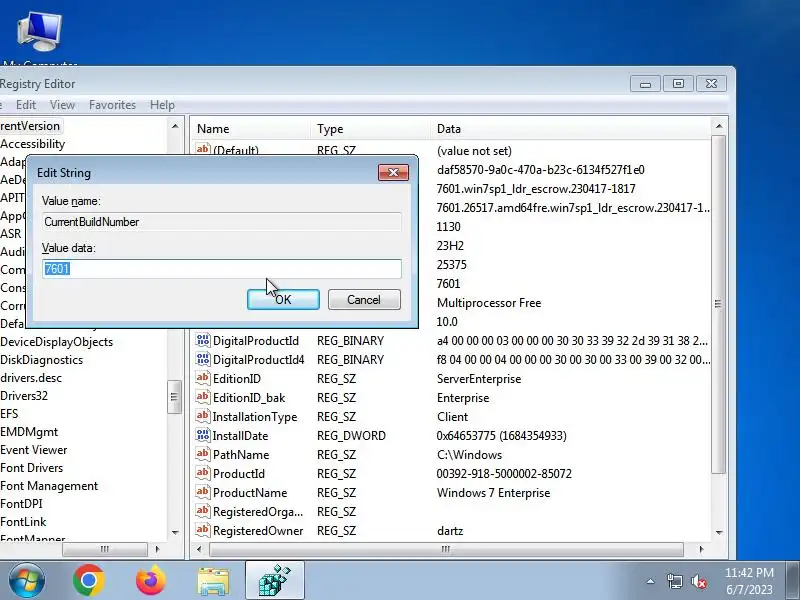Click the Show desktop button

point(792,581)
